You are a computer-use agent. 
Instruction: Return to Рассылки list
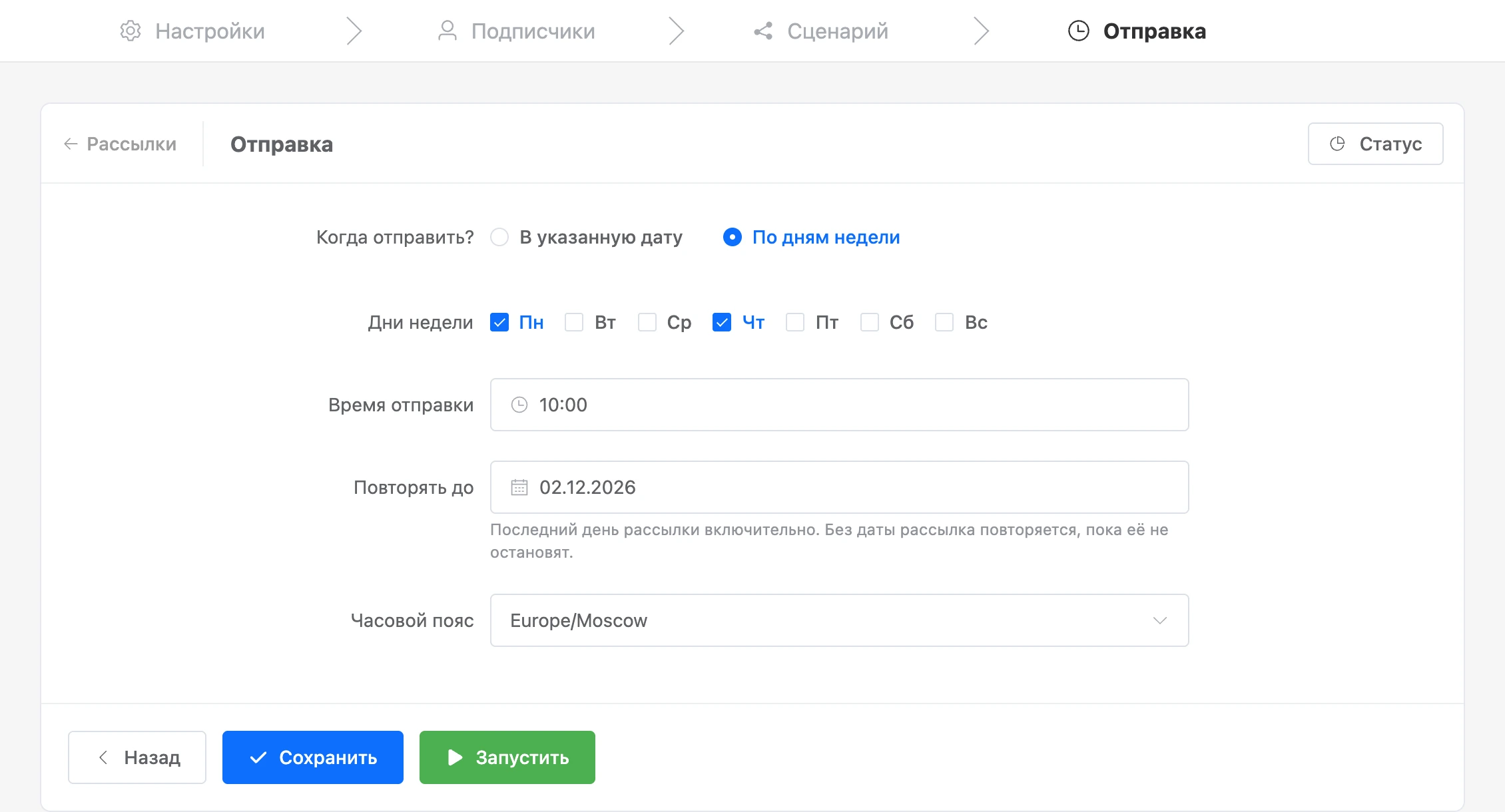coord(120,144)
